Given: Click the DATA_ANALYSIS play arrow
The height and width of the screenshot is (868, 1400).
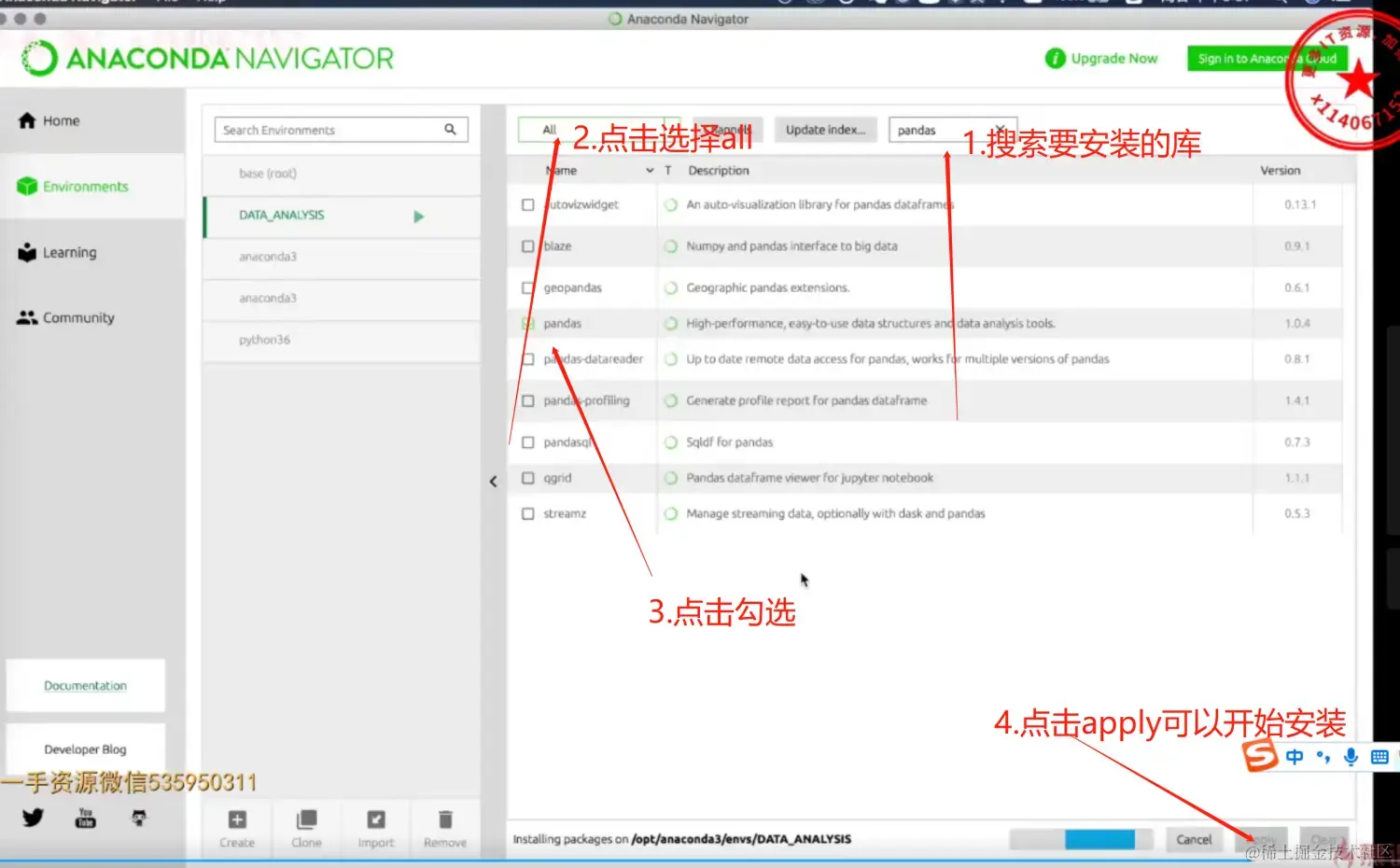Looking at the screenshot, I should pos(418,217).
